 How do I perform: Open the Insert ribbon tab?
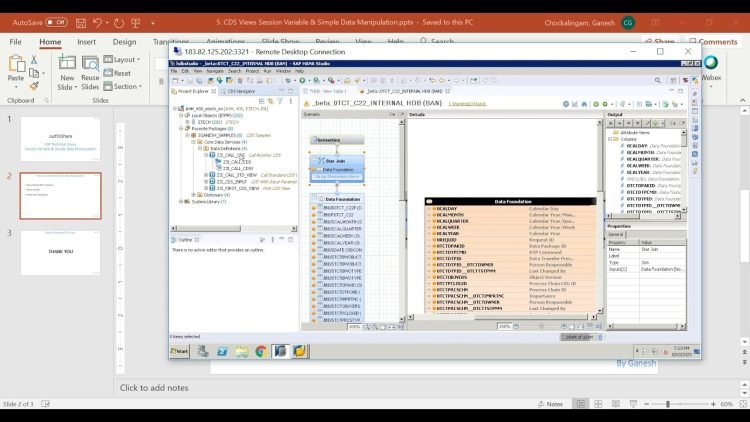[87, 42]
